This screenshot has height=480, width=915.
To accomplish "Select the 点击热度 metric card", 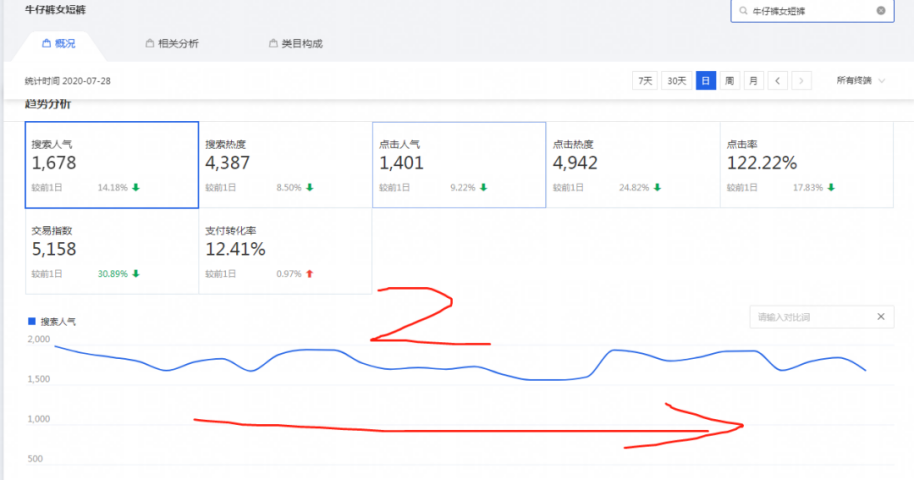I will [633, 164].
